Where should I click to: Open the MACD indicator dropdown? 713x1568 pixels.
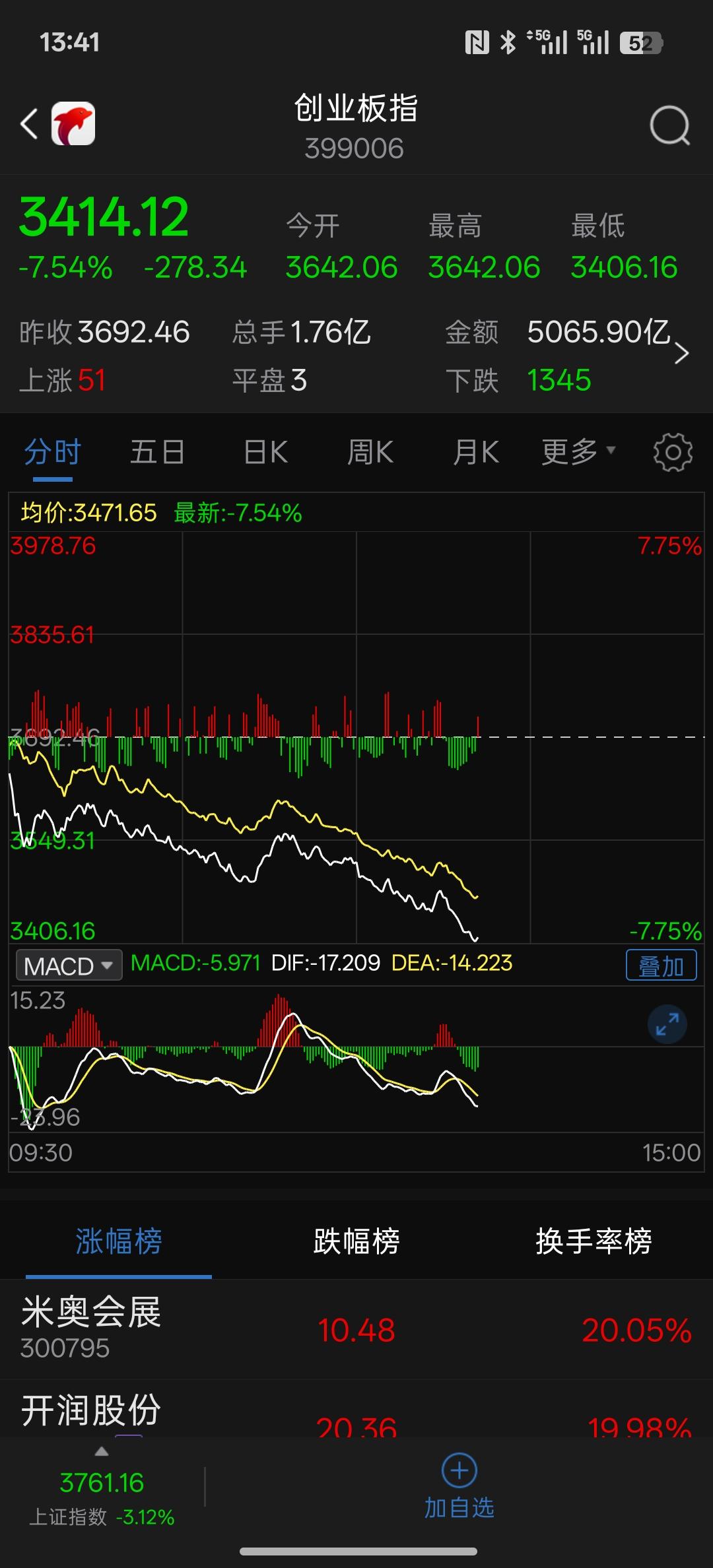[x=69, y=966]
